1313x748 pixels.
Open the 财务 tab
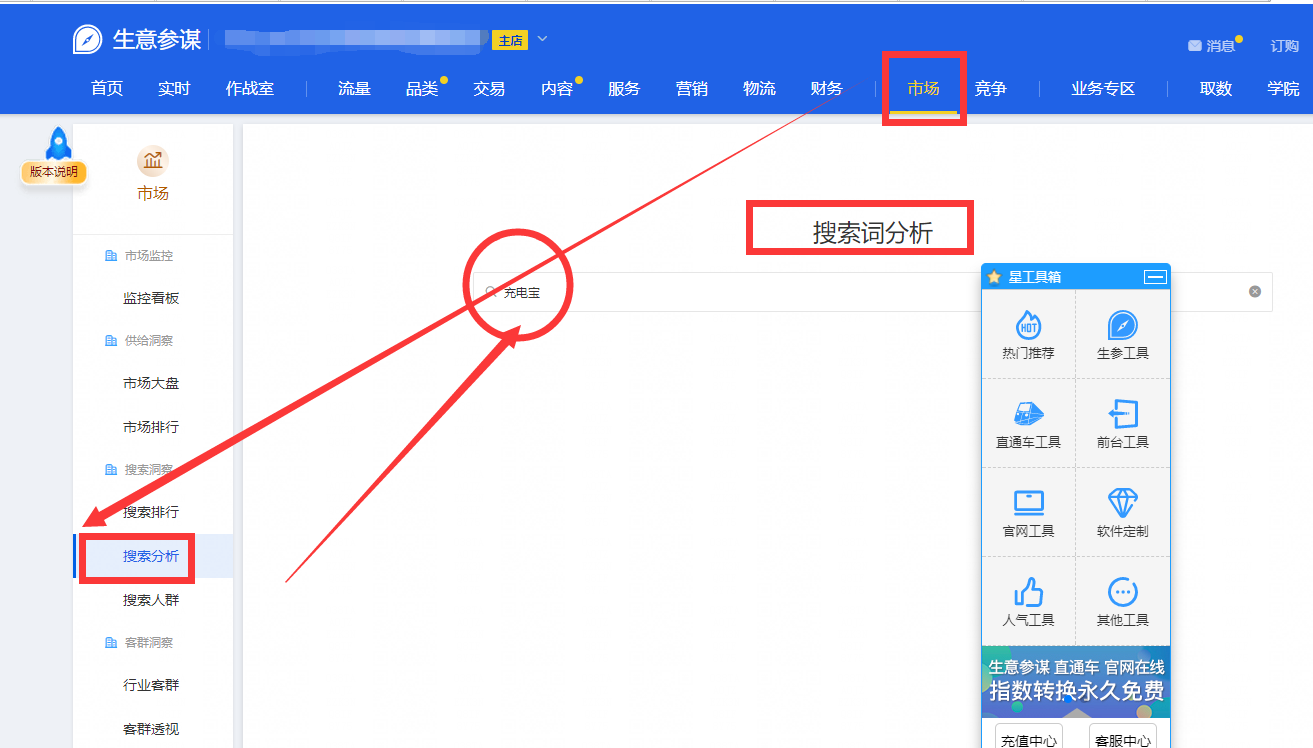827,89
